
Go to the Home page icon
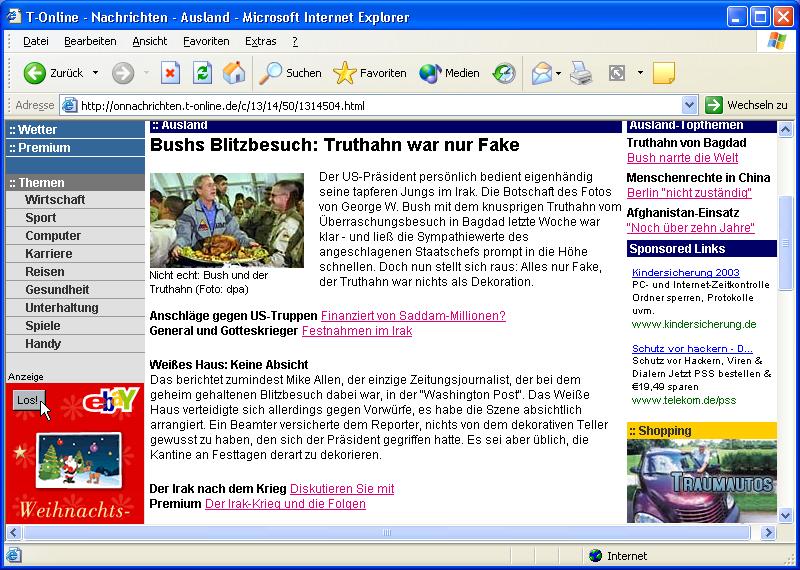234,73
